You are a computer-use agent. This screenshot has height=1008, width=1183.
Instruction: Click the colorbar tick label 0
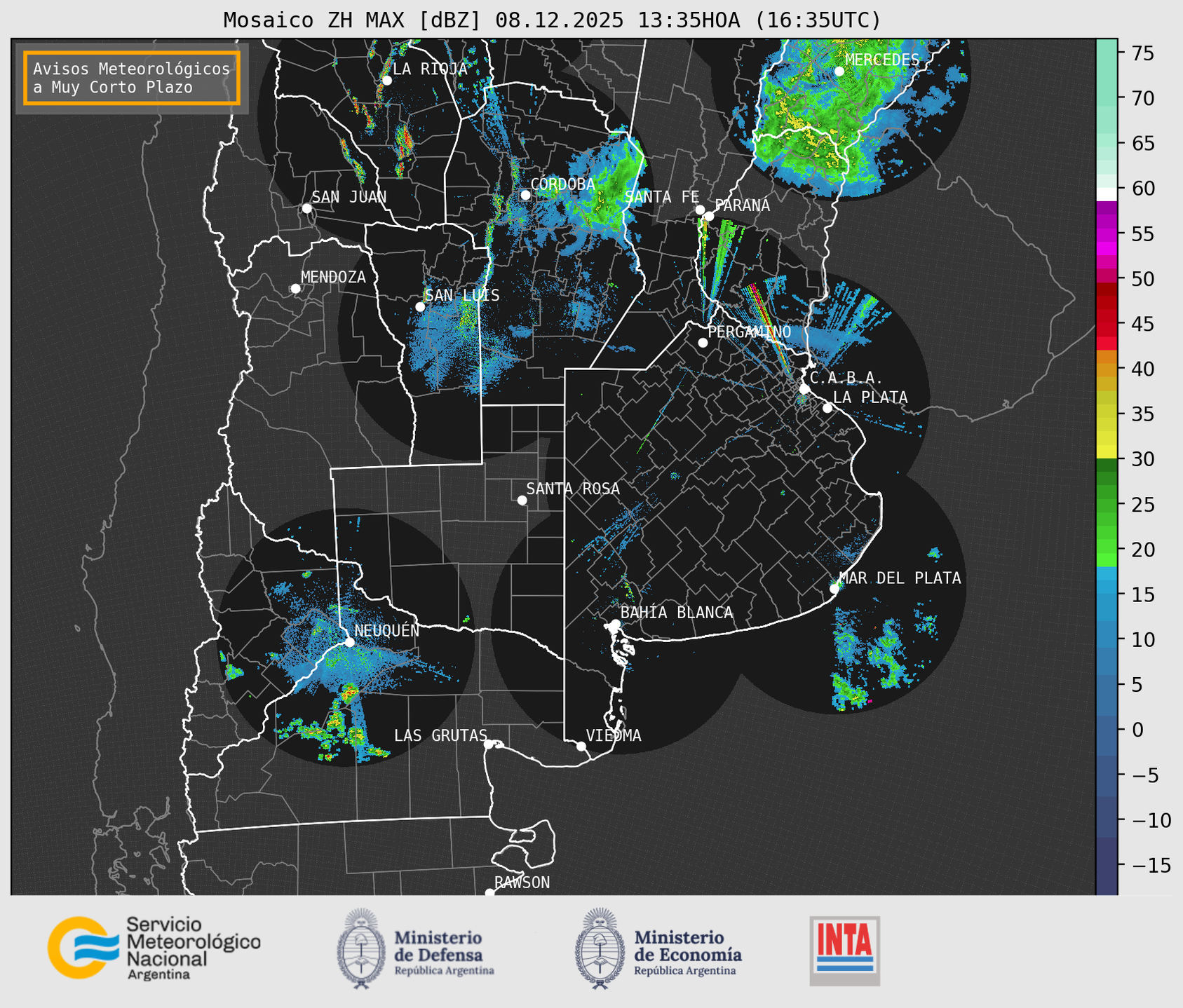pyautogui.click(x=1137, y=730)
